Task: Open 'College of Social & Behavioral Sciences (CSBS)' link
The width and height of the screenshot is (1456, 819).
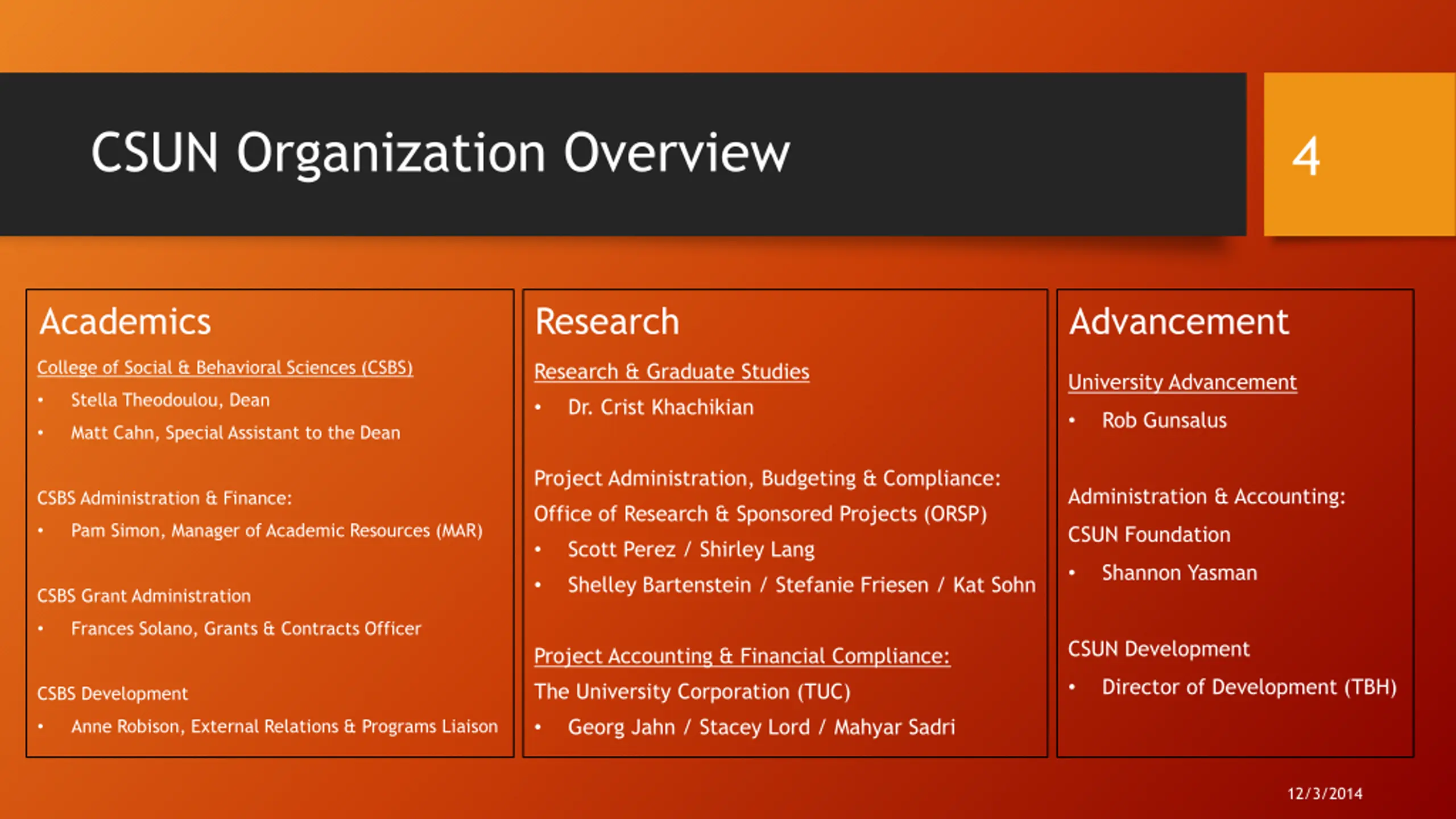Action: (225, 368)
